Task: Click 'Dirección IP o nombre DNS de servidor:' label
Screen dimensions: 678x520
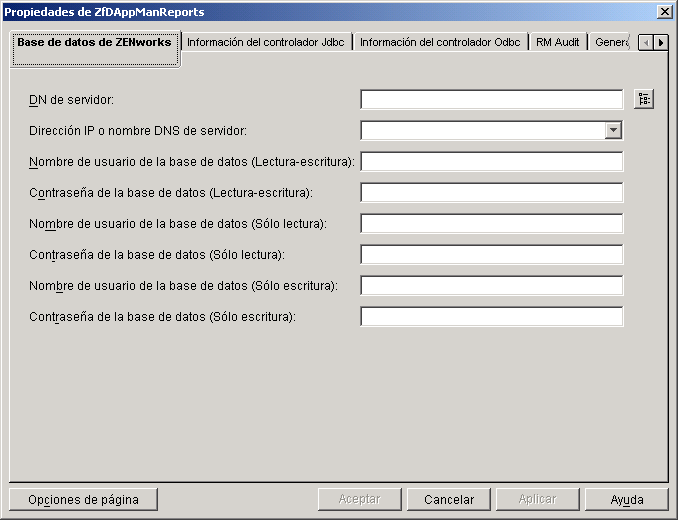Action: tap(138, 131)
